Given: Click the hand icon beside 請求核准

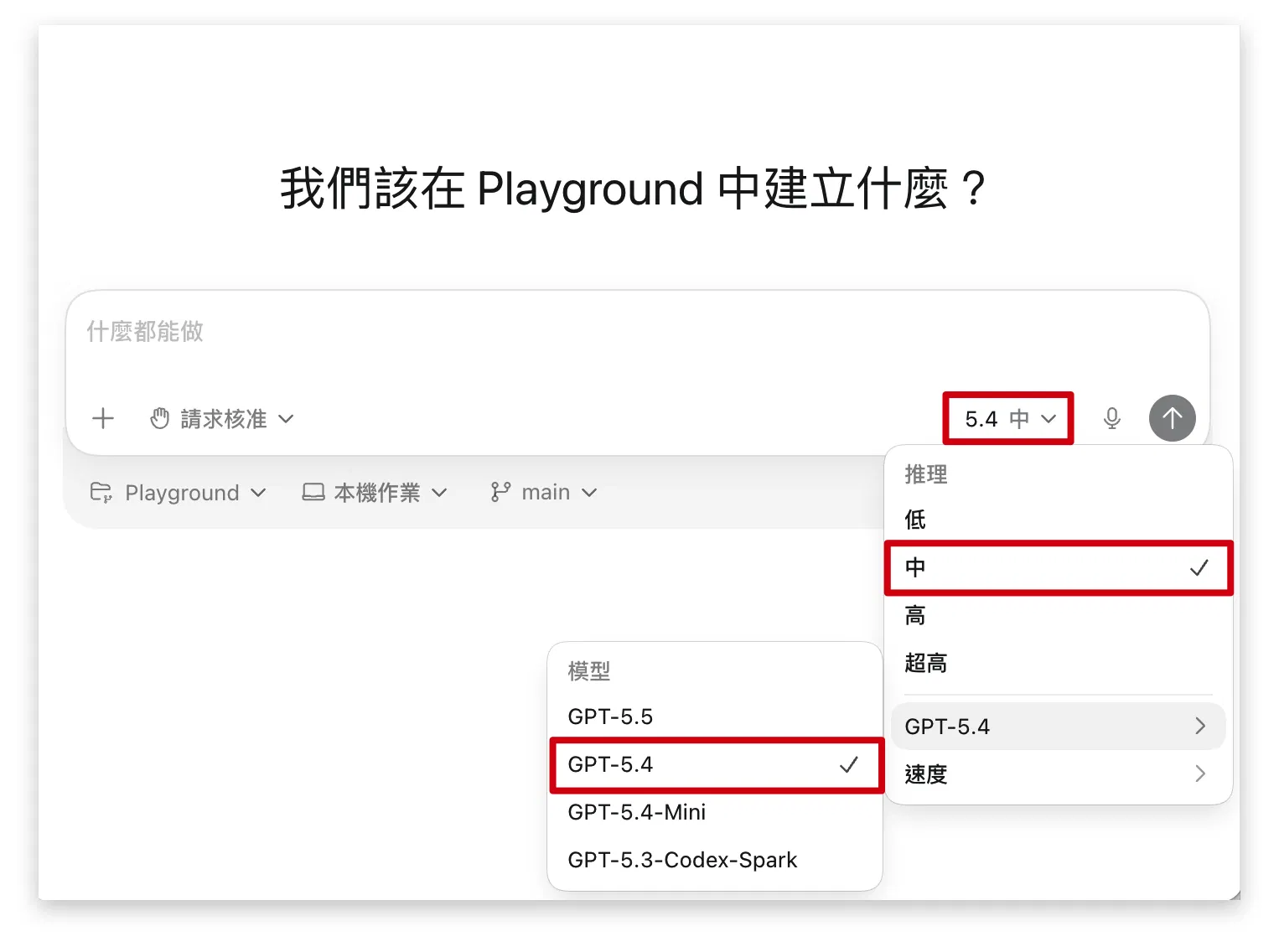Looking at the screenshot, I should coord(159,418).
